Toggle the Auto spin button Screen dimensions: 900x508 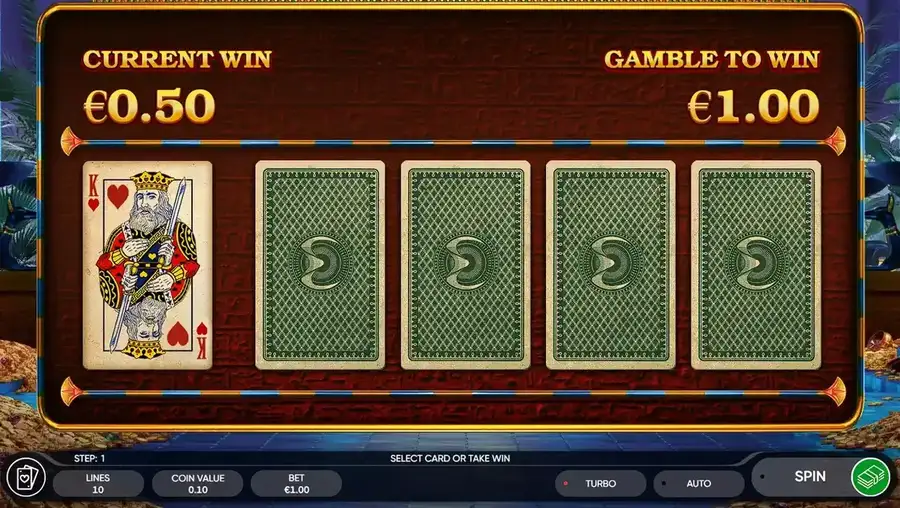tap(699, 483)
